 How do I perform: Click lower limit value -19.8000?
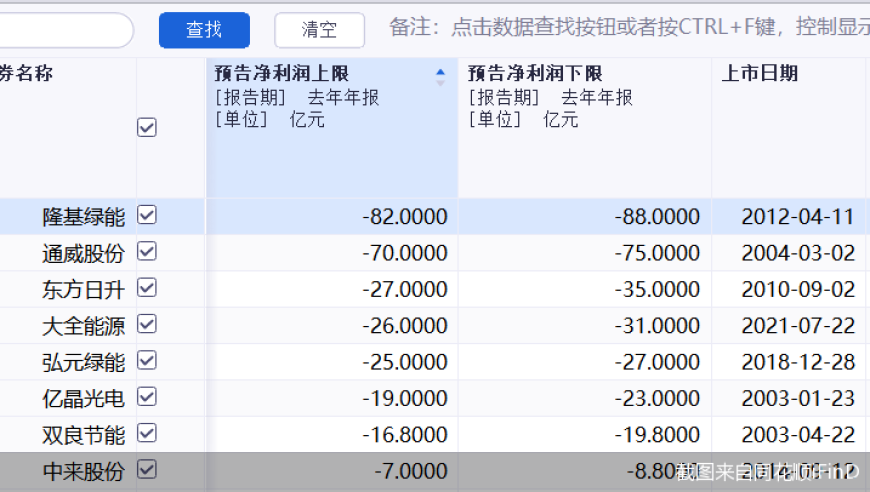(657, 435)
